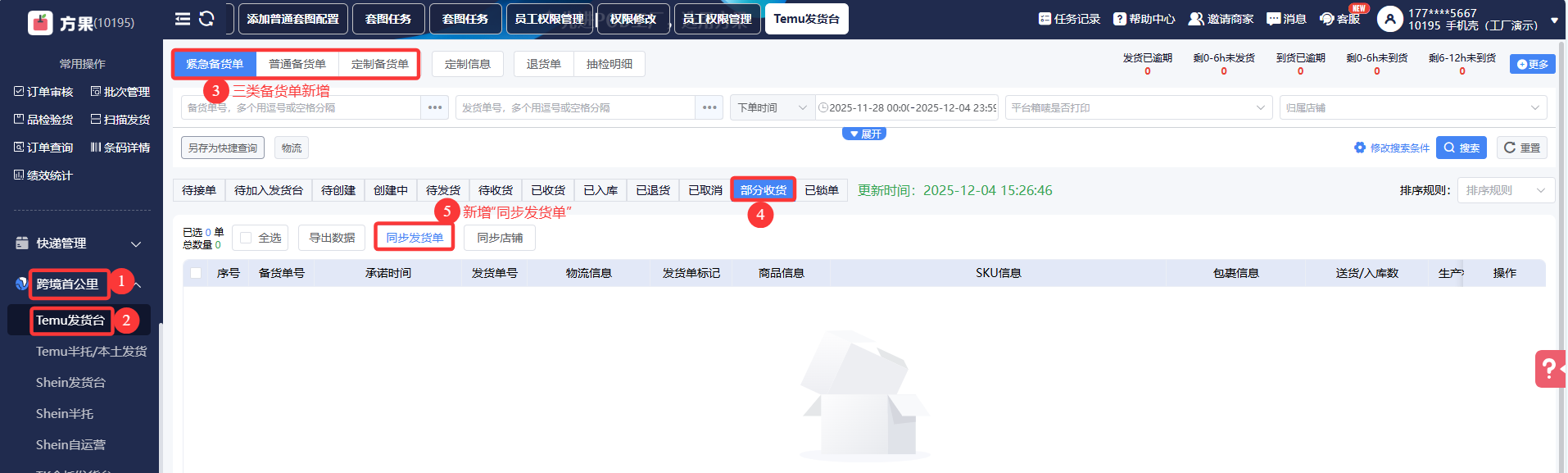Open 扫描发货 in sidebar

[120, 120]
